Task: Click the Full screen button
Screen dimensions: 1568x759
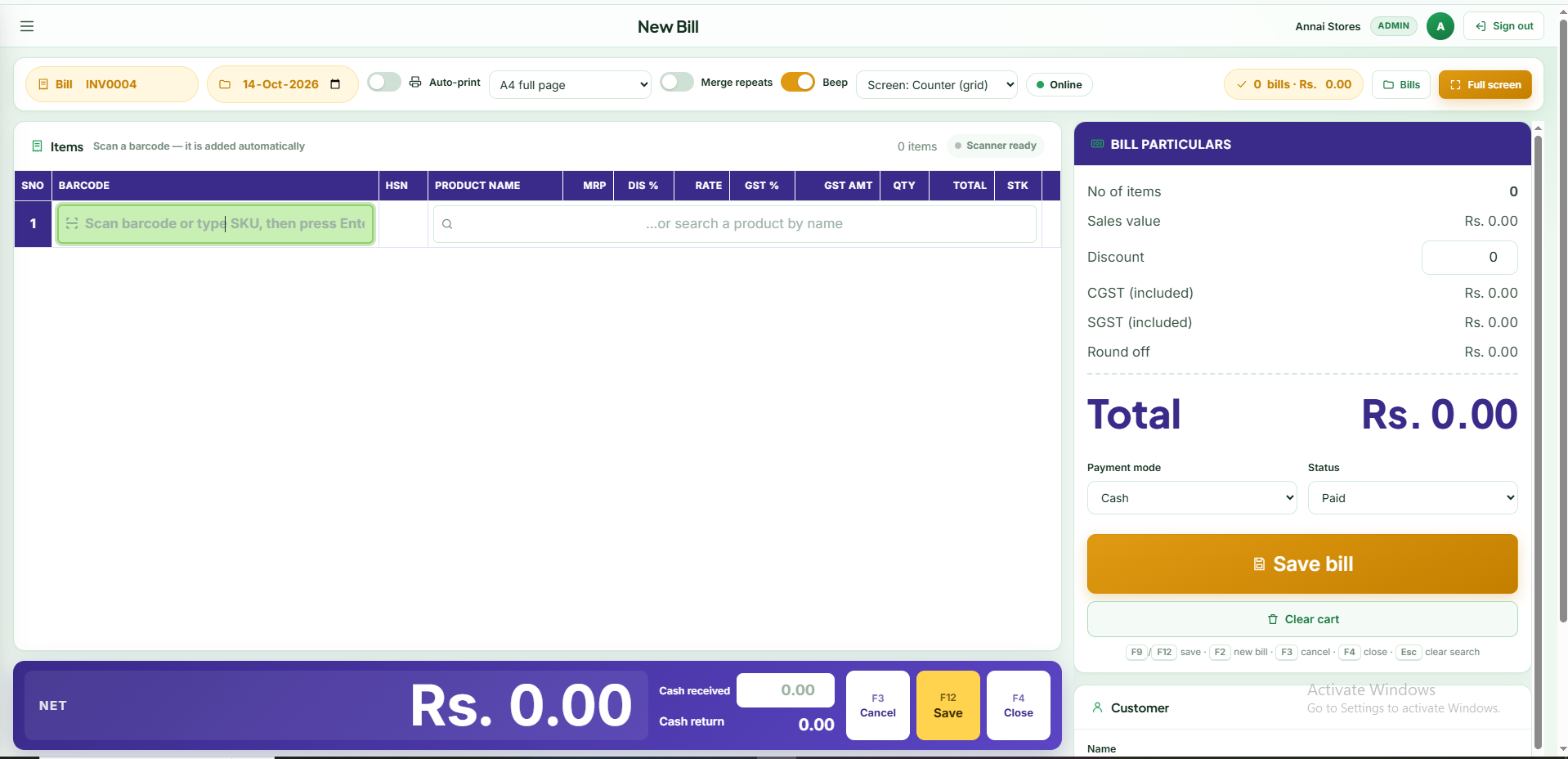Action: 1485,85
